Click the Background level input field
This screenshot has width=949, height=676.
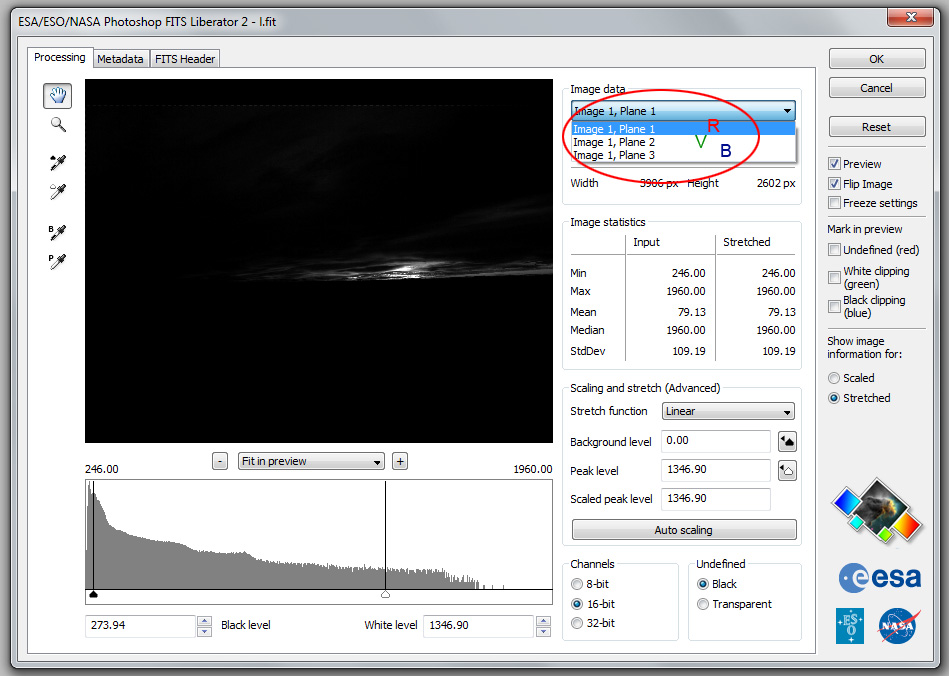click(x=715, y=441)
